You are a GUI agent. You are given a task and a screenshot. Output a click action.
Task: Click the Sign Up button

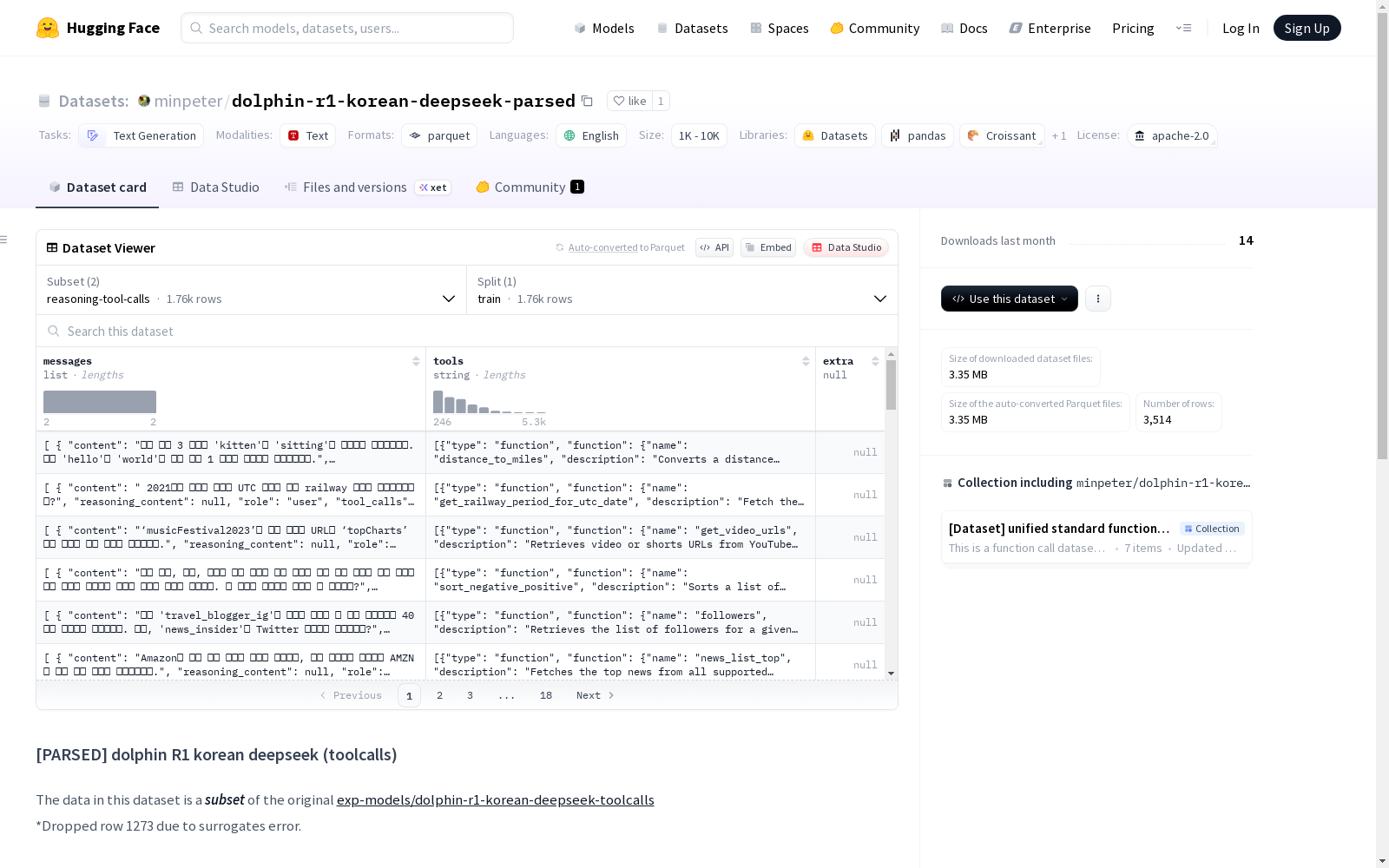pyautogui.click(x=1307, y=28)
